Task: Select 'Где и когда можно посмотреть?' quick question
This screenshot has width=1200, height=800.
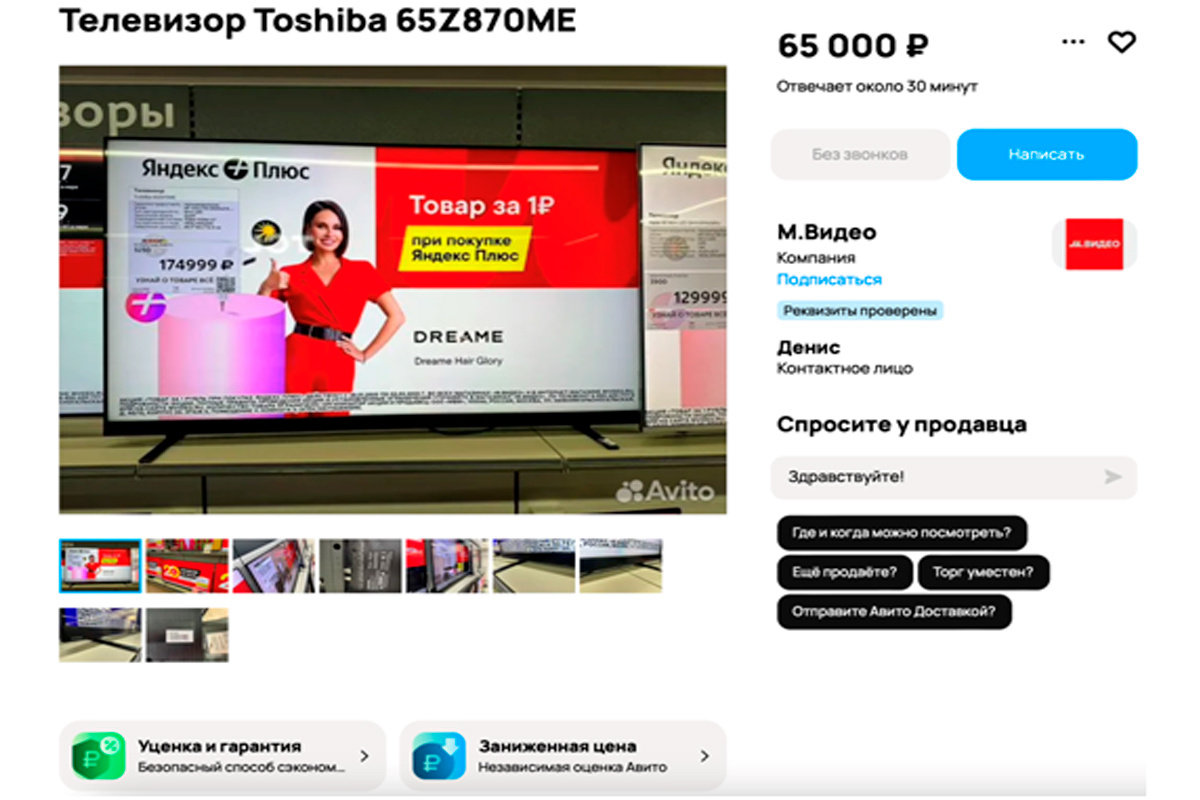Action: point(902,532)
